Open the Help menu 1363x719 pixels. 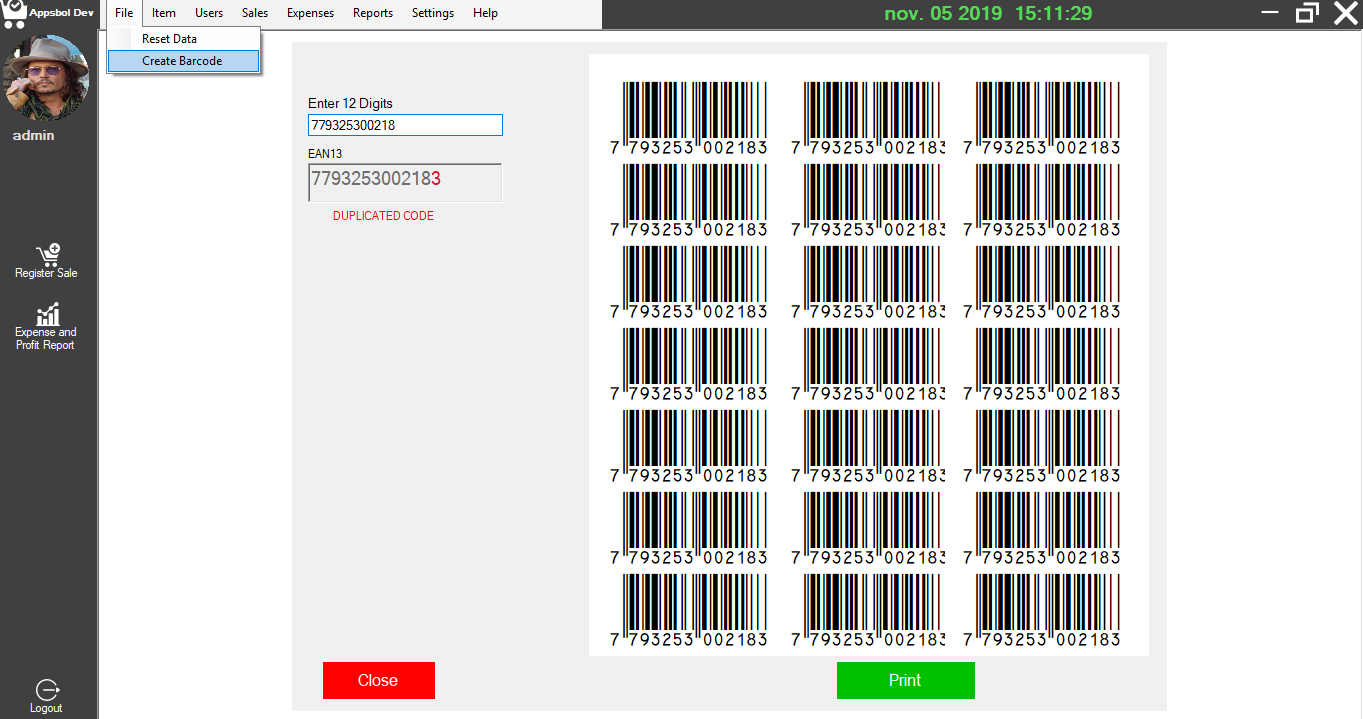(485, 13)
